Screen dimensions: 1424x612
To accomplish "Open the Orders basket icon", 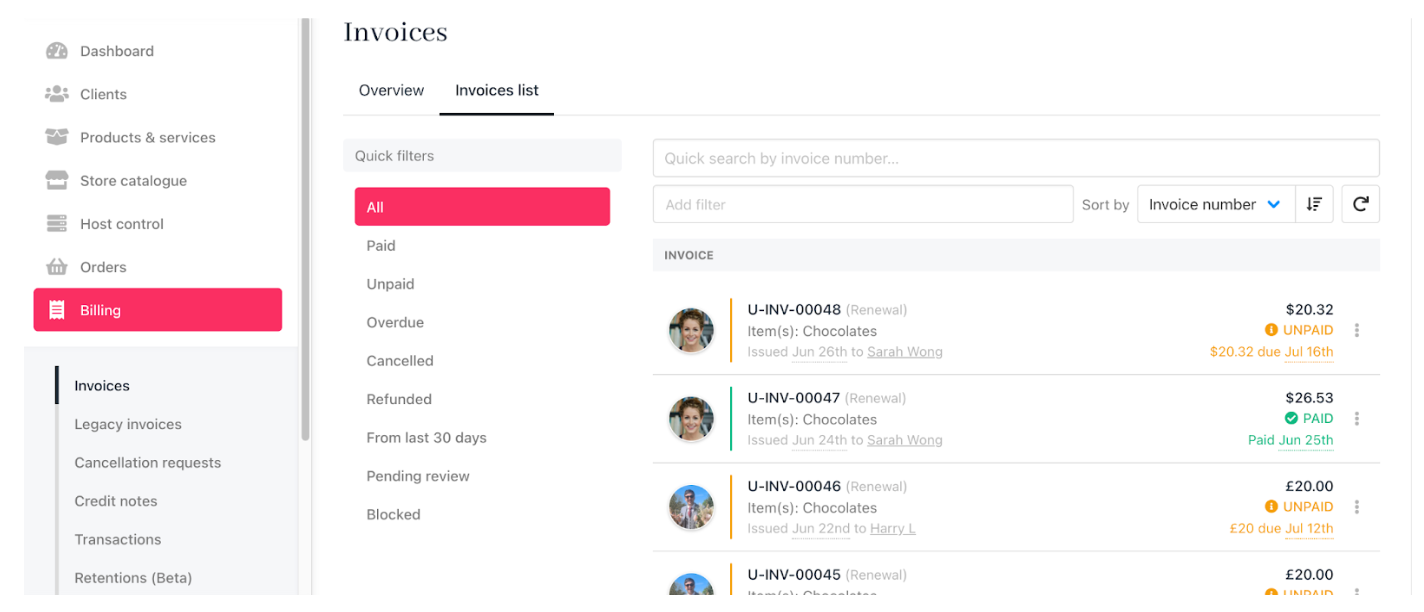I will 57,267.
